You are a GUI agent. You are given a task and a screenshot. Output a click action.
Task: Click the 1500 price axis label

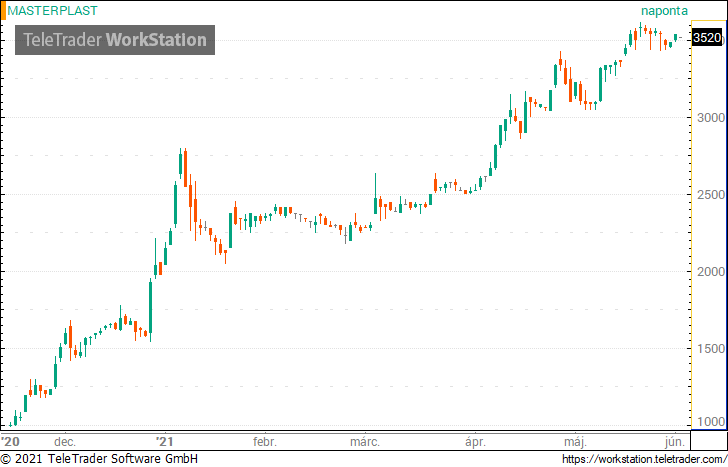711,349
